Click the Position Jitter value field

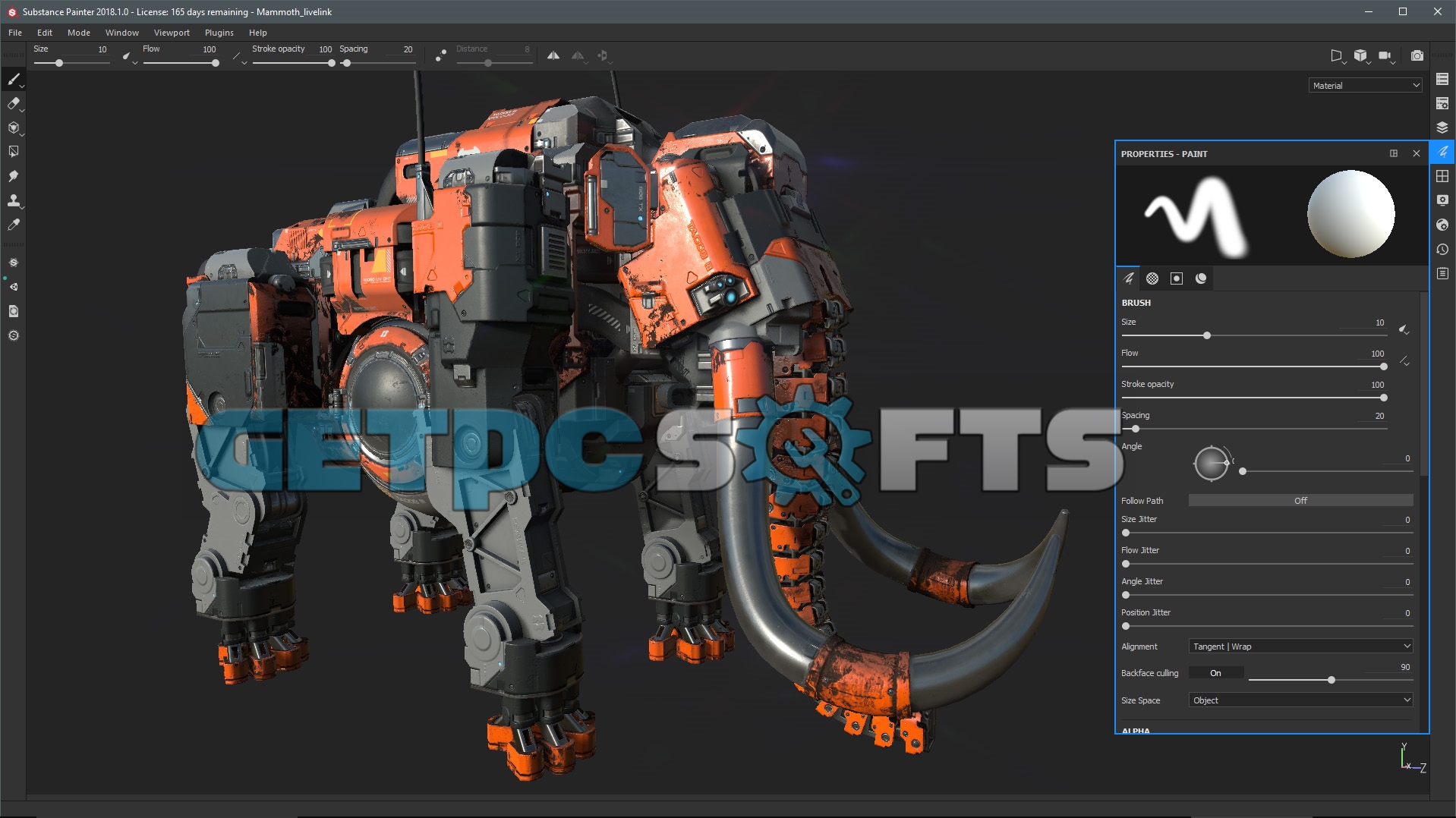tap(1399, 613)
